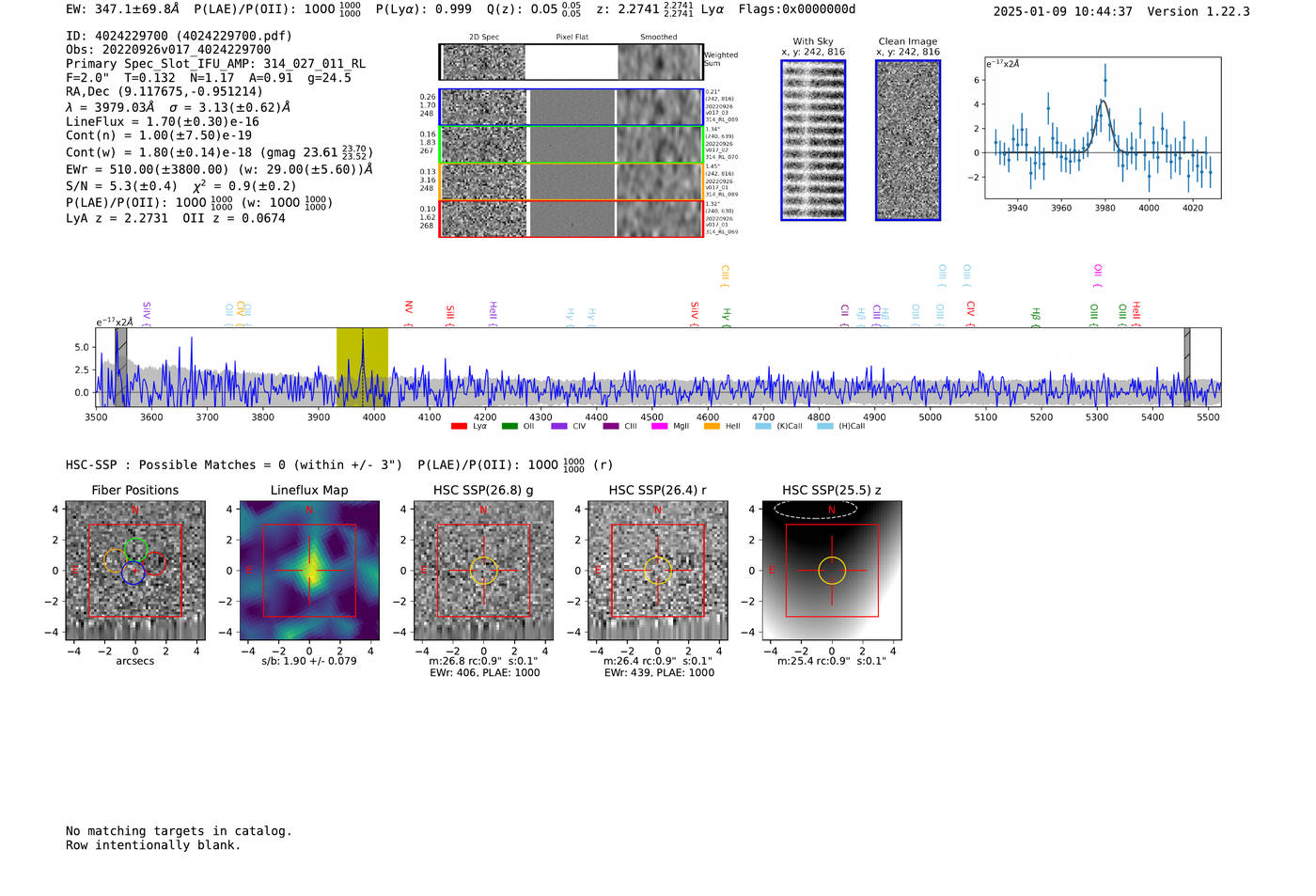
Task: Select the red-bordered fiber 2D spec row
Action: click(x=571, y=218)
